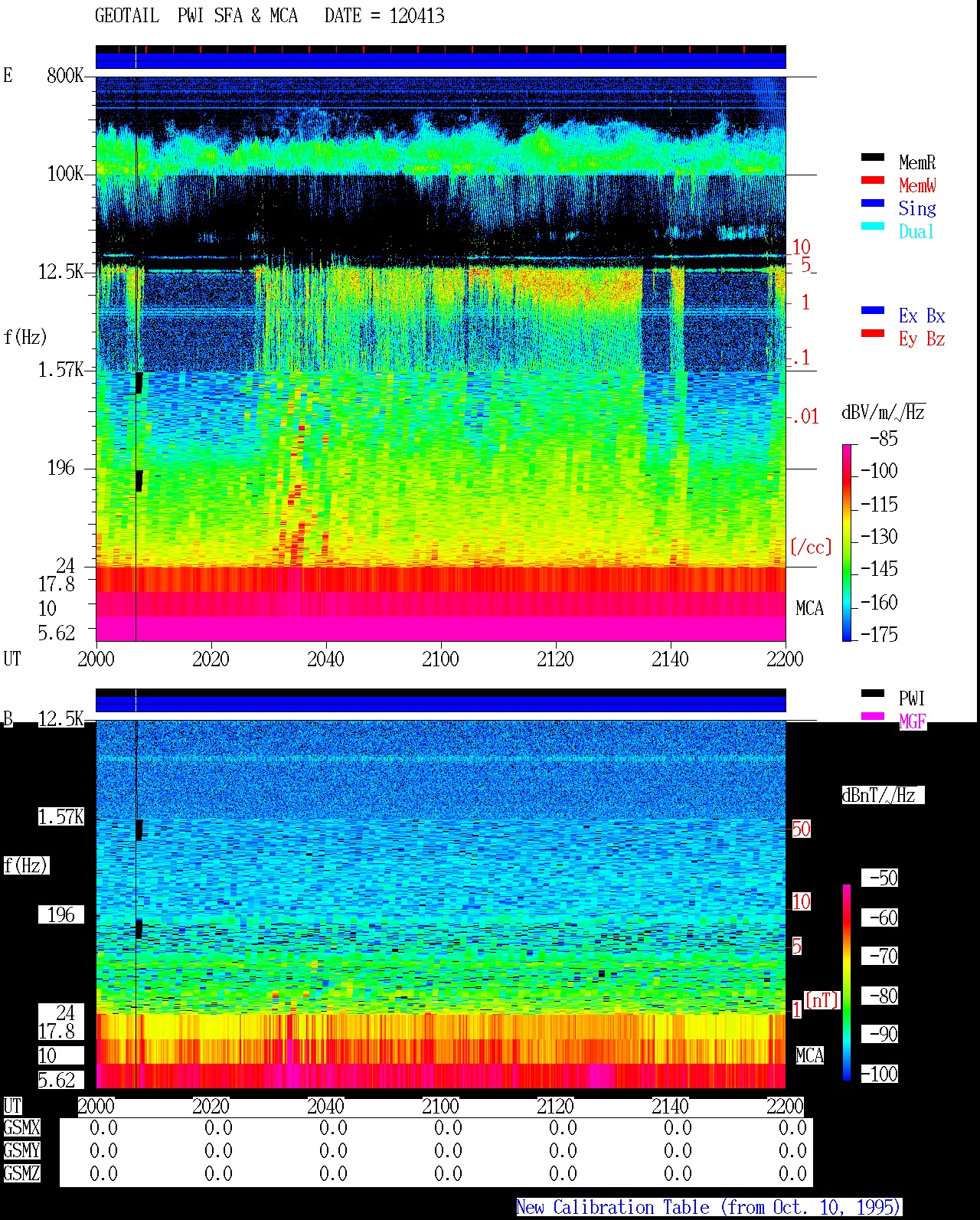
Task: Click the red 50 nT scale mark
Action: coord(801,829)
